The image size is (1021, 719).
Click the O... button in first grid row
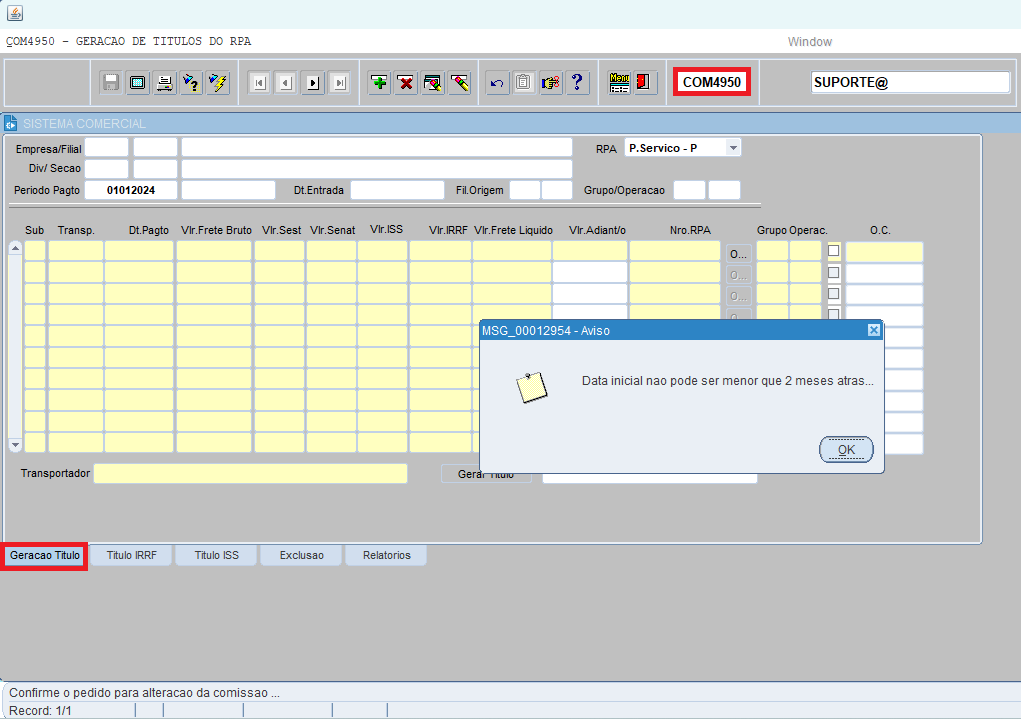738,253
